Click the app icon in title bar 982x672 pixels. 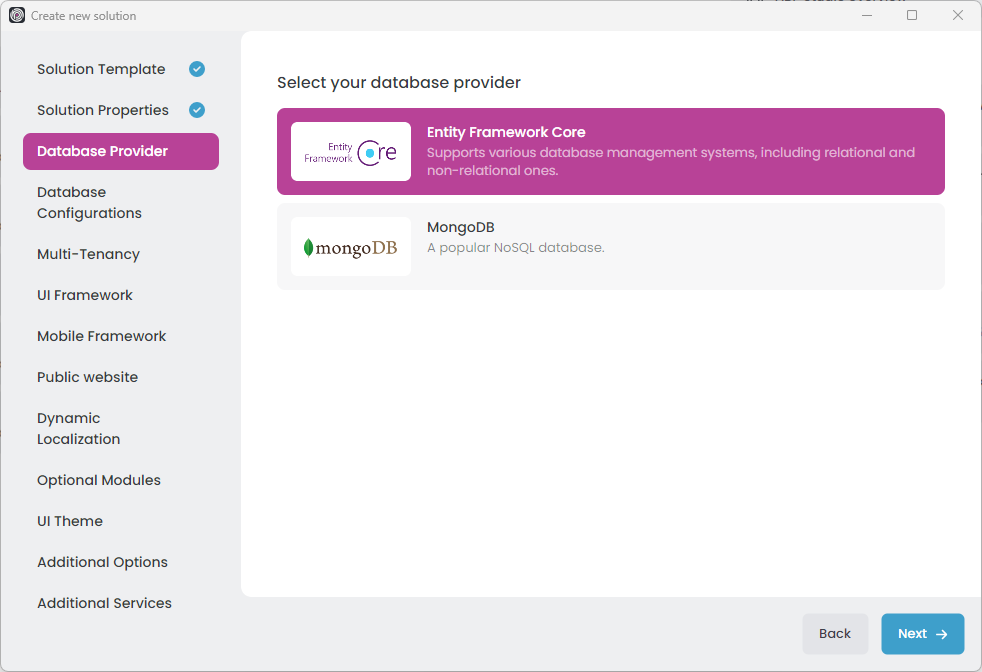17,15
